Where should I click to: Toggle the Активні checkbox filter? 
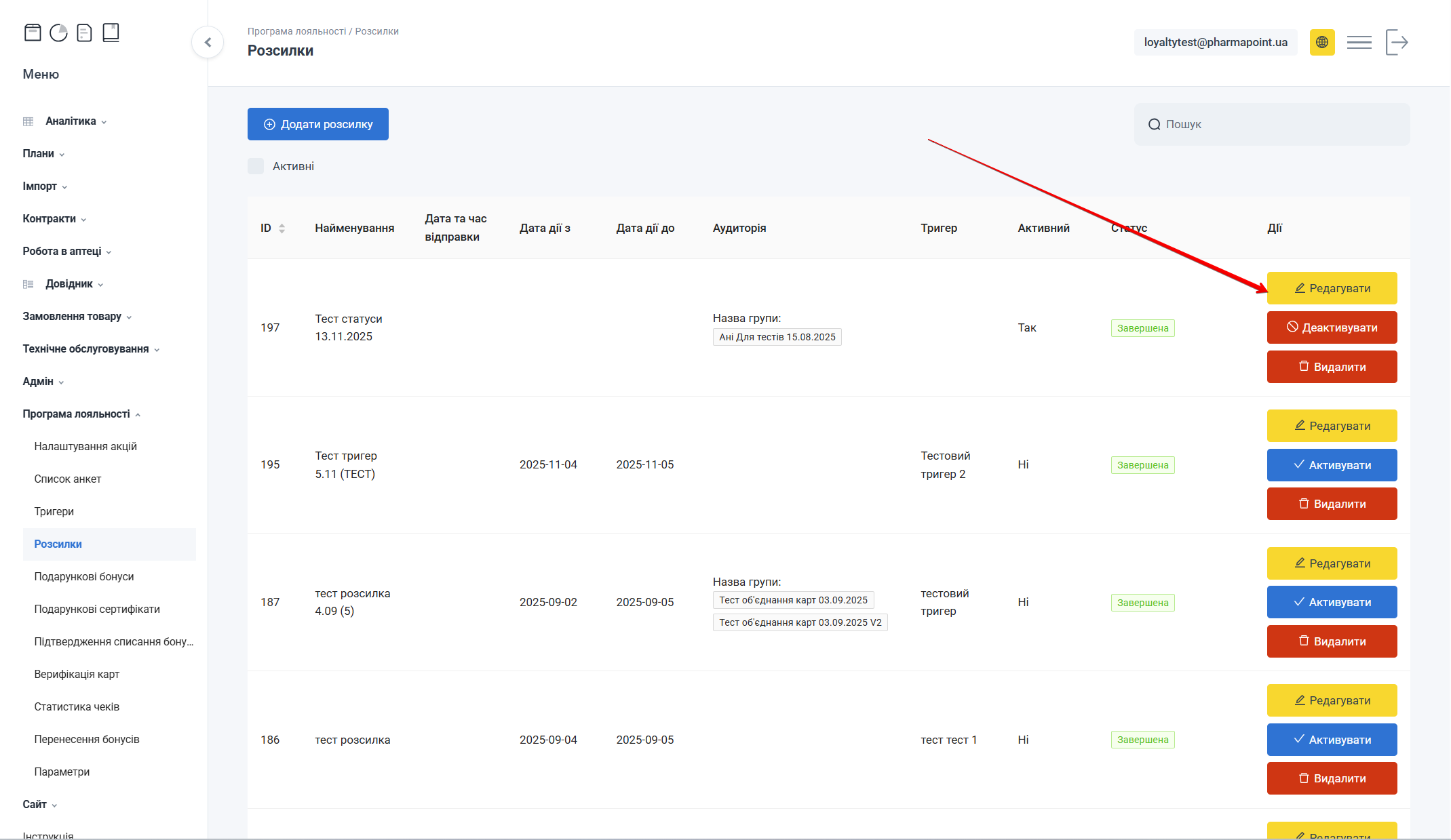coord(256,166)
